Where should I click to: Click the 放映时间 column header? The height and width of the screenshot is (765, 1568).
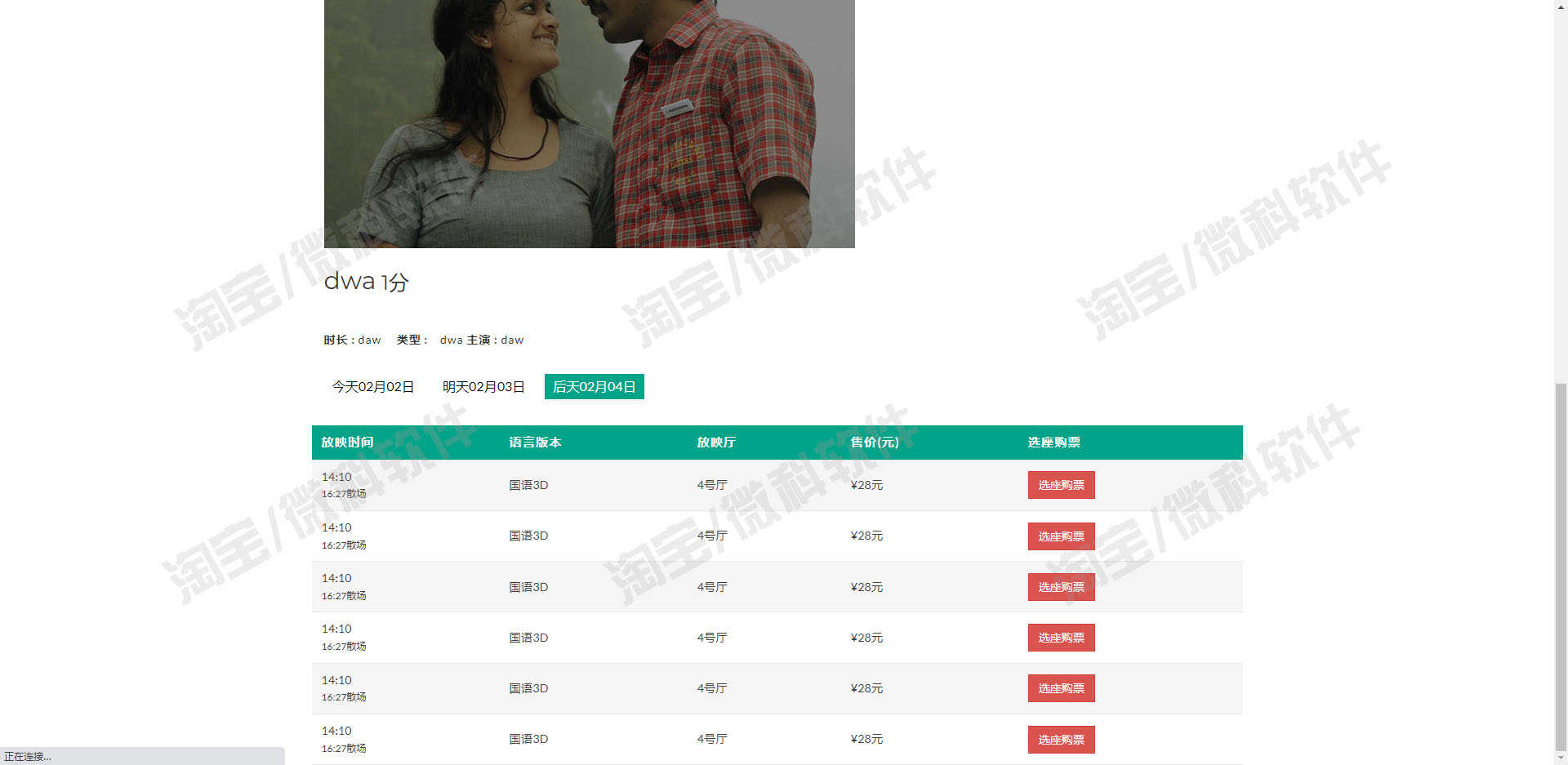click(x=347, y=442)
